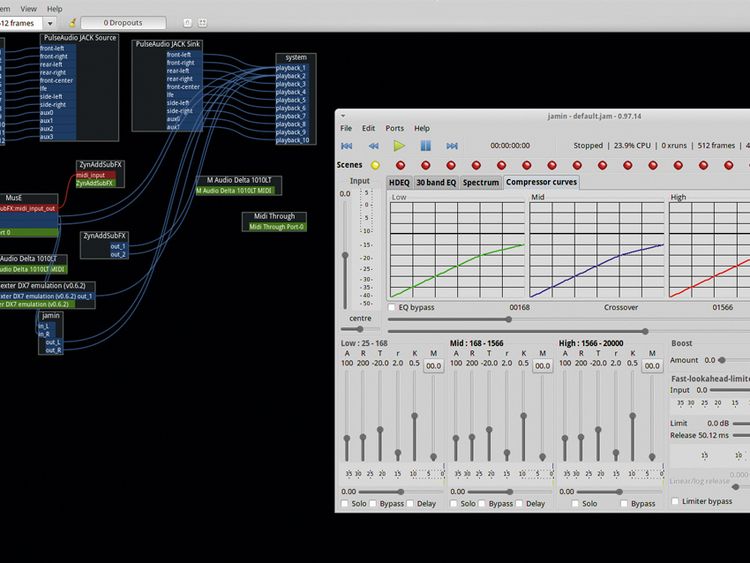Screen dimensions: 750x563
Task: Click the centre balance slider handle
Action: pos(360,329)
